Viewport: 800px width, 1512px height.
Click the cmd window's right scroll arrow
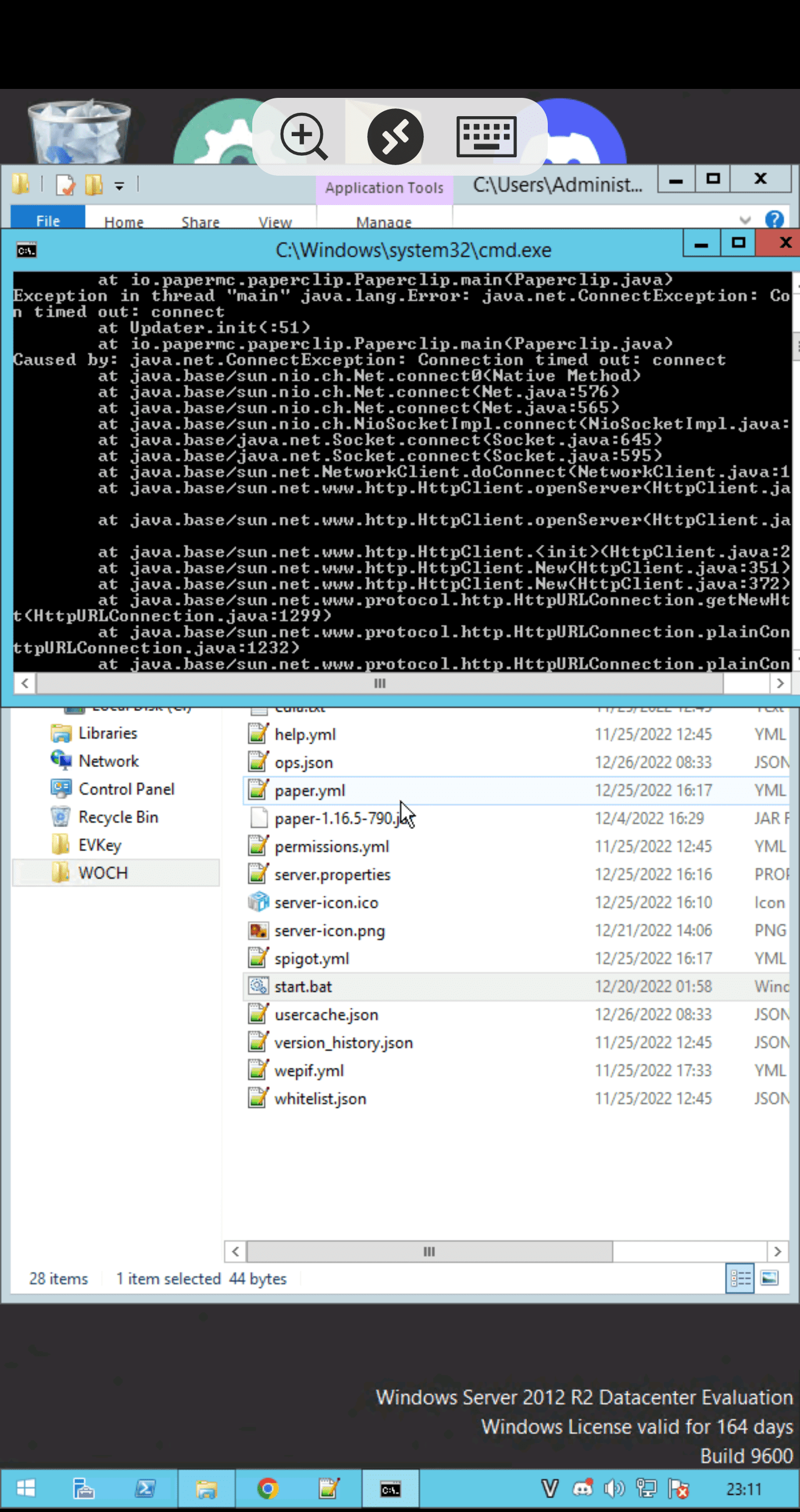click(x=779, y=683)
